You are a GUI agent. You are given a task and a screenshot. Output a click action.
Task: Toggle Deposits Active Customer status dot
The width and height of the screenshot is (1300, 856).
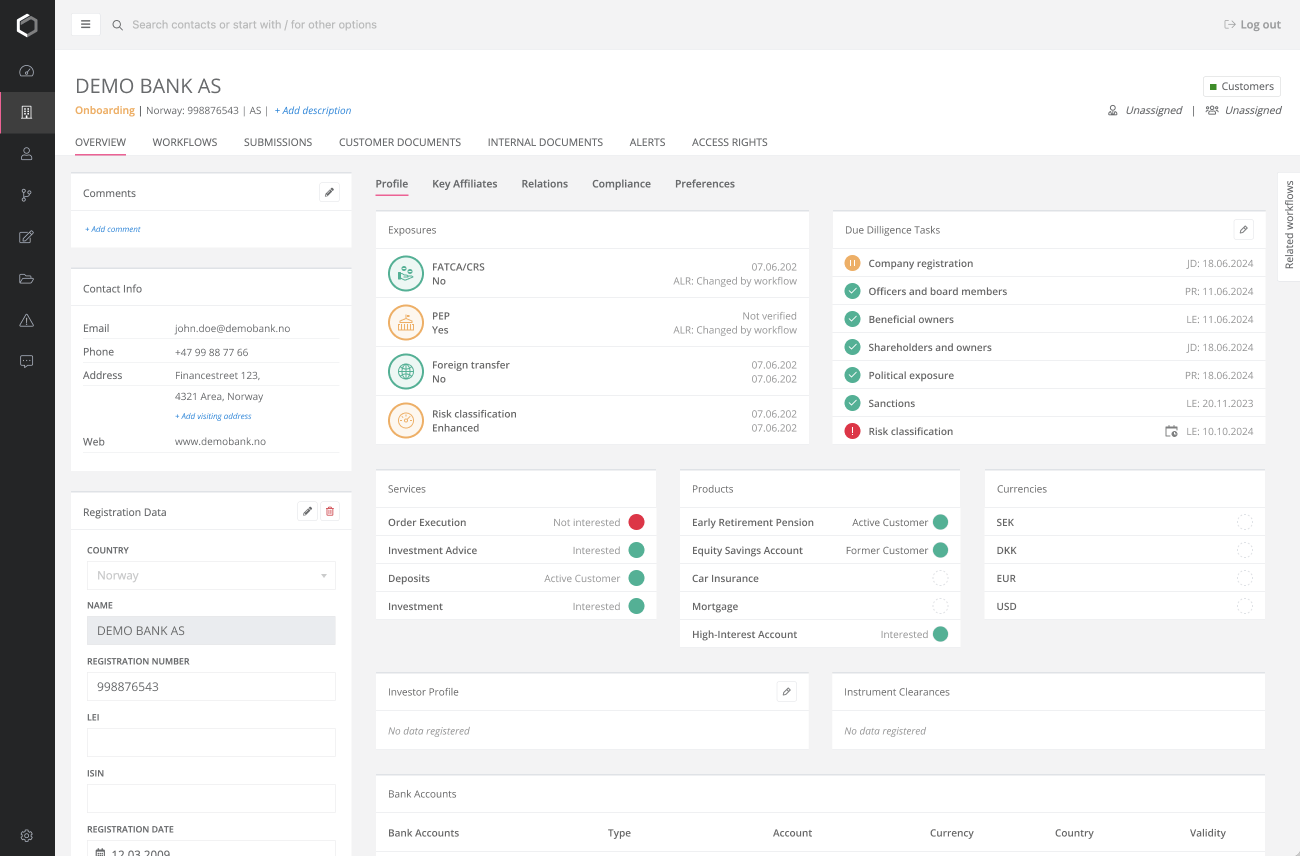(636, 578)
